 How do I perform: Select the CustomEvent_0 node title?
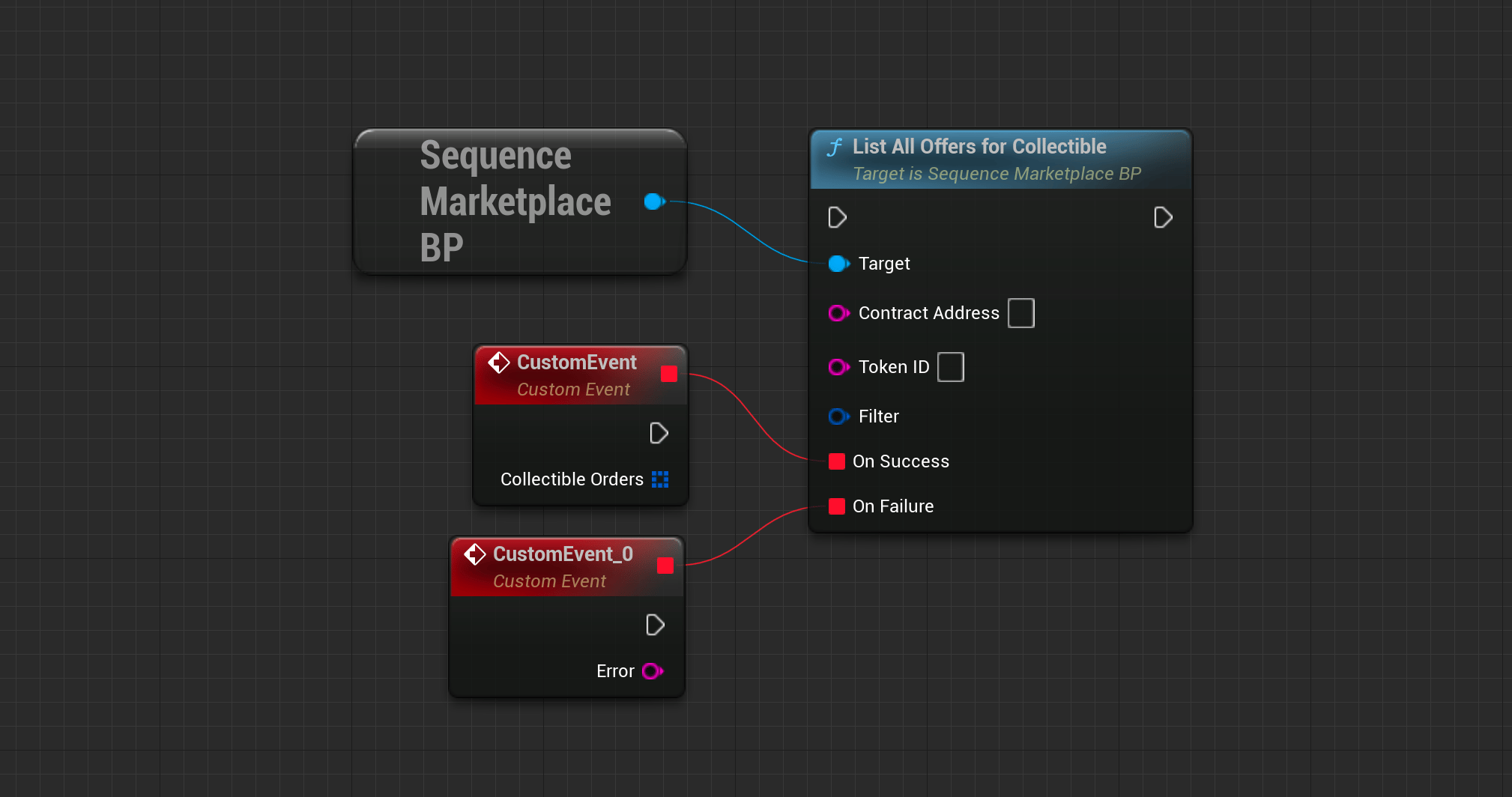pos(563,554)
